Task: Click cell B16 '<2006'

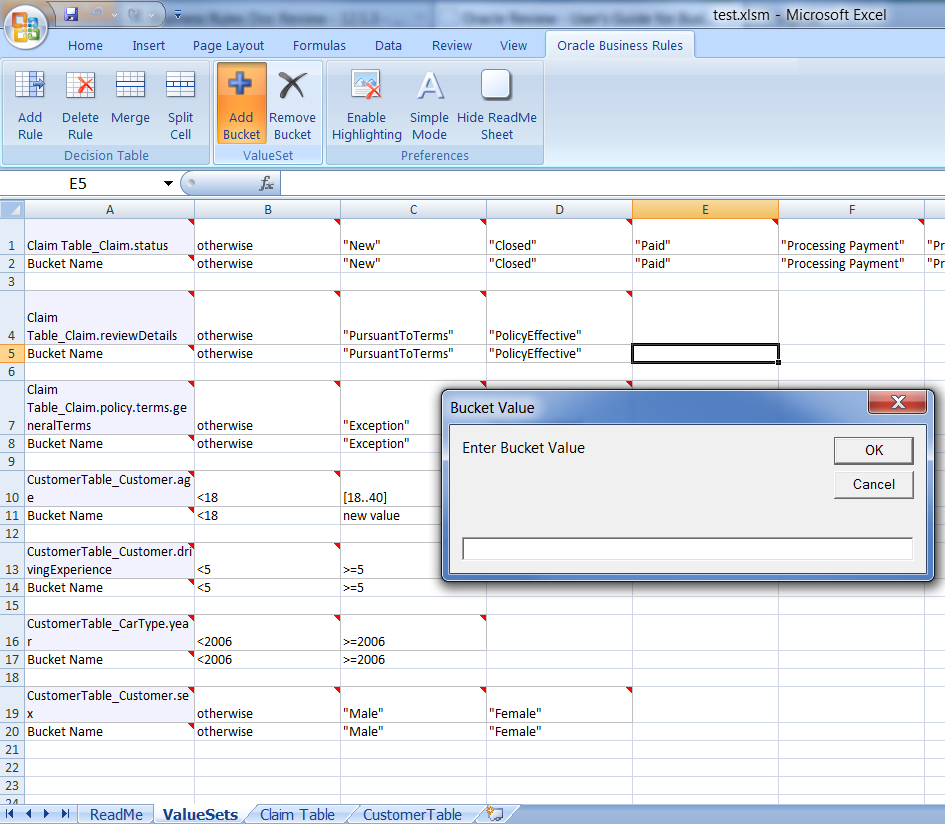Action: click(x=268, y=633)
